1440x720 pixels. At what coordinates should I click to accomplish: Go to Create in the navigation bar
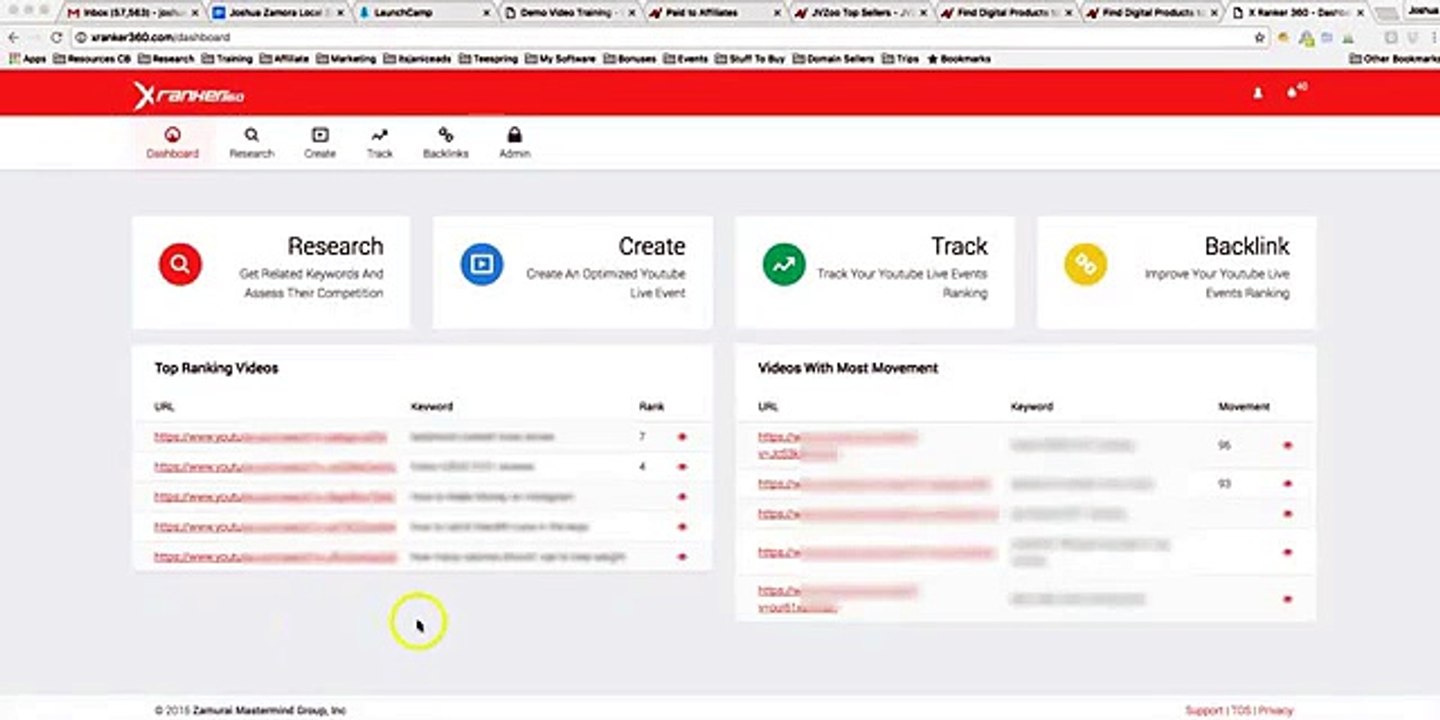[x=320, y=142]
